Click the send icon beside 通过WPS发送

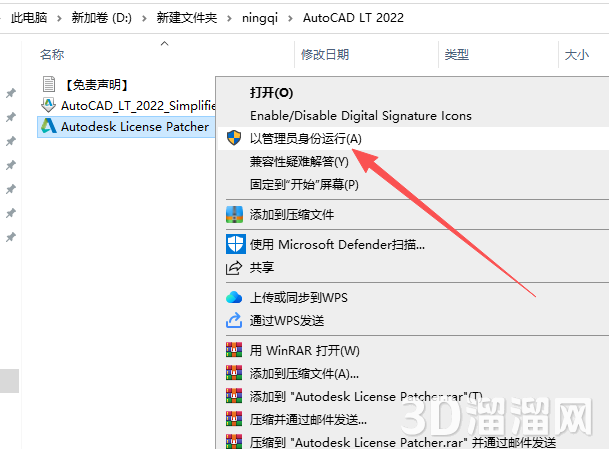click(234, 320)
